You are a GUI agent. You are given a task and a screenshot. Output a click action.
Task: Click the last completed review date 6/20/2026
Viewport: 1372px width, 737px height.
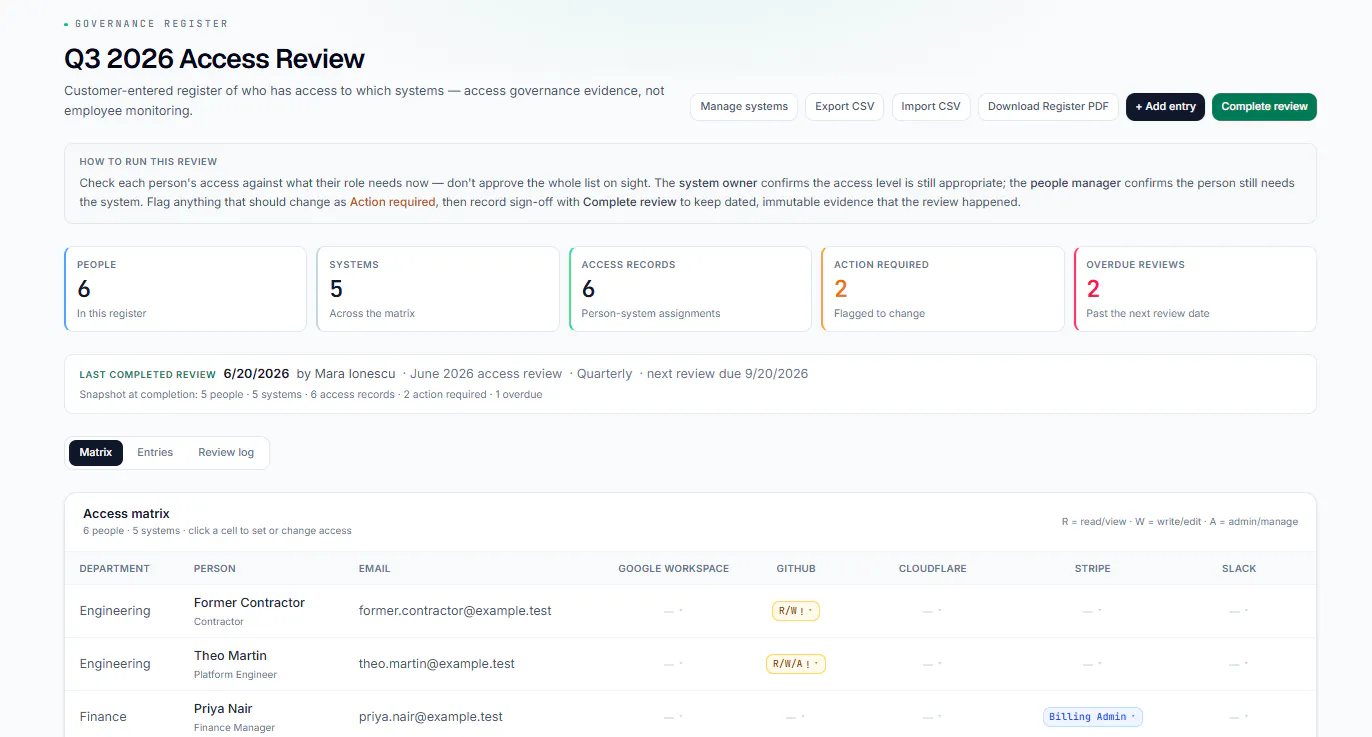pos(256,373)
